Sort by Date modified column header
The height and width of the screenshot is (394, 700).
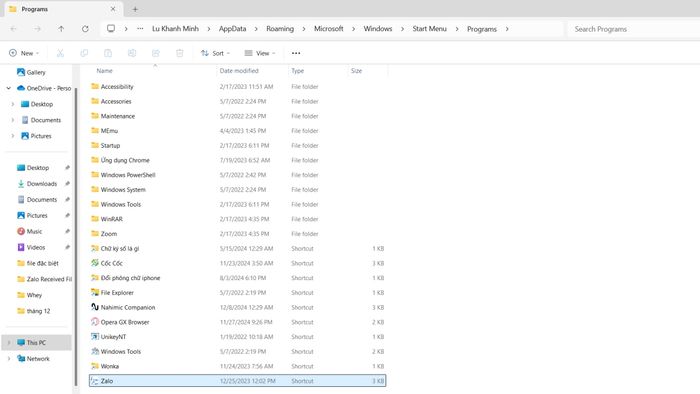[239, 71]
